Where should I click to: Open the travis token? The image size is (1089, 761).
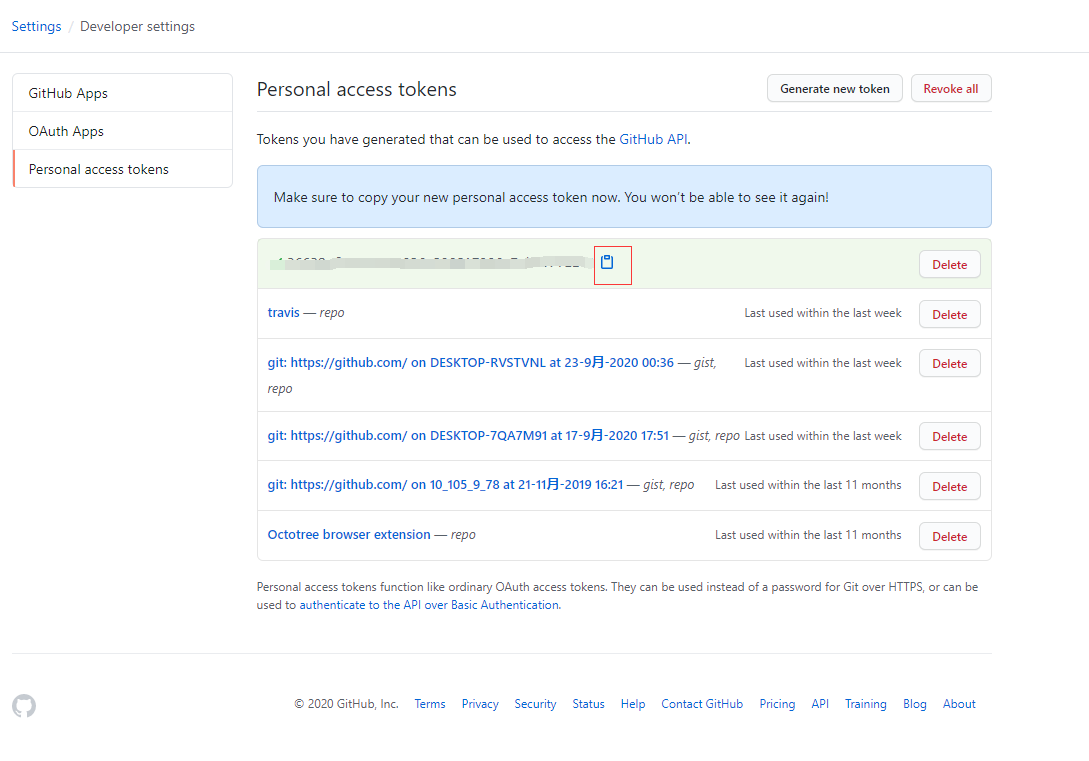283,313
